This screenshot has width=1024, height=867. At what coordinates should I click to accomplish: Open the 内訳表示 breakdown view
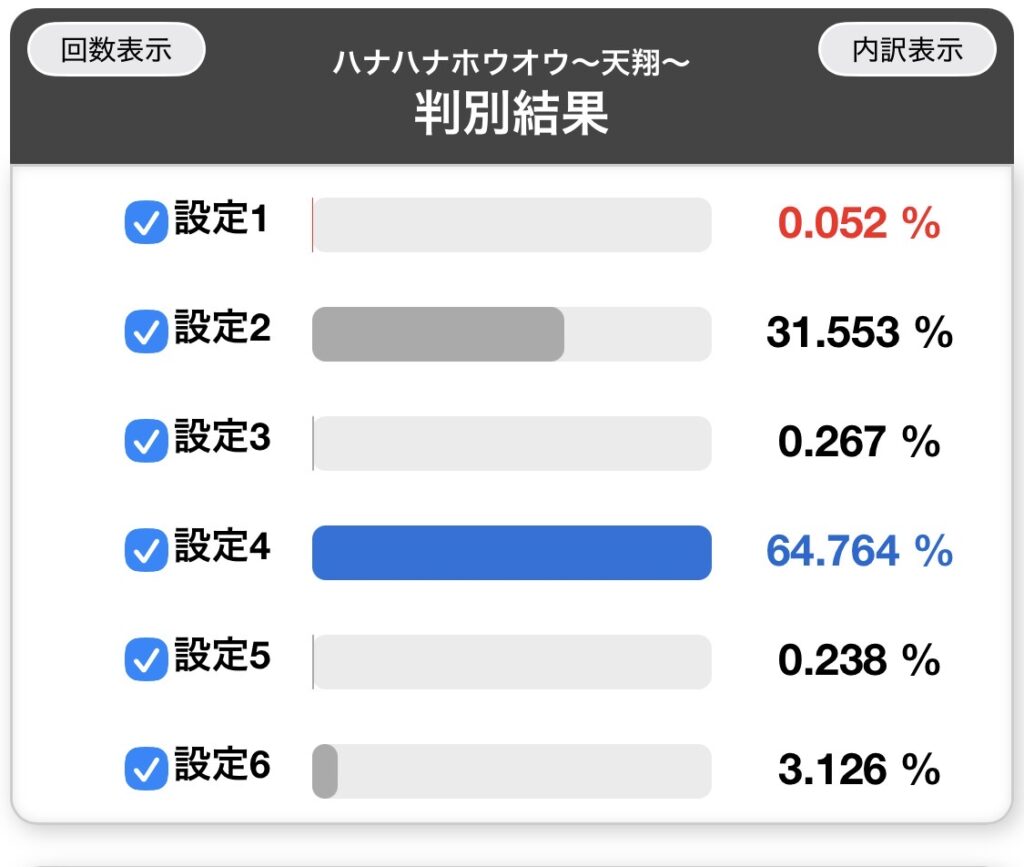click(907, 50)
